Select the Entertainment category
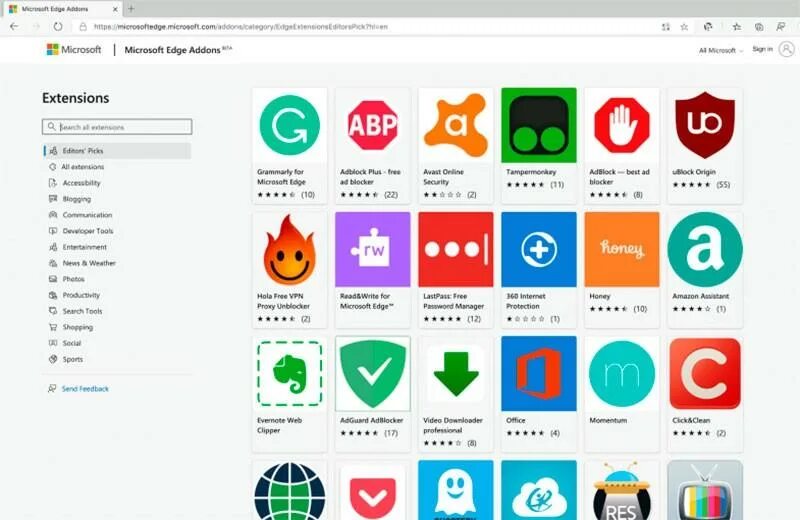The image size is (800, 520). click(84, 247)
